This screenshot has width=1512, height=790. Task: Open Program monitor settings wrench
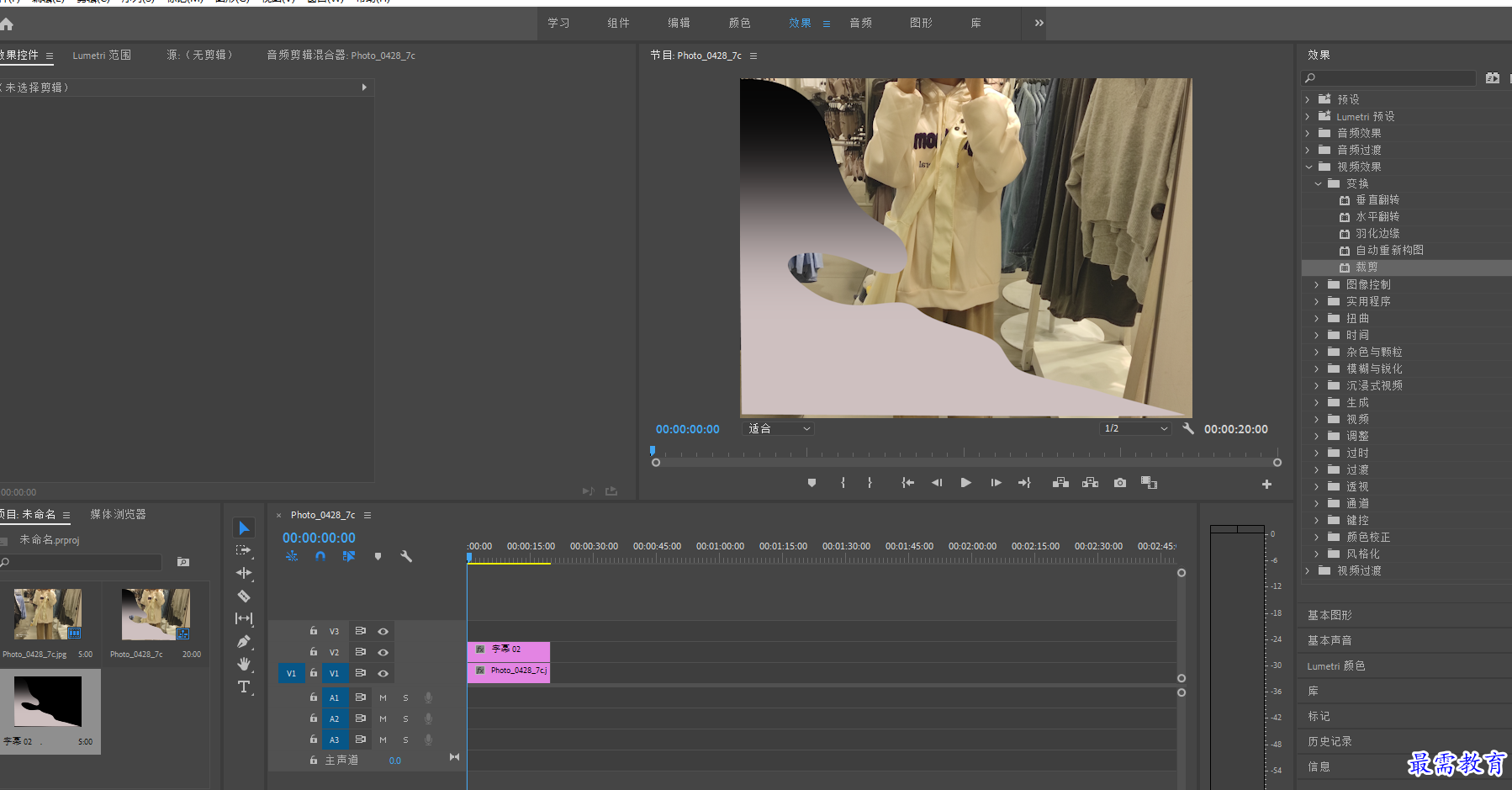click(1188, 428)
